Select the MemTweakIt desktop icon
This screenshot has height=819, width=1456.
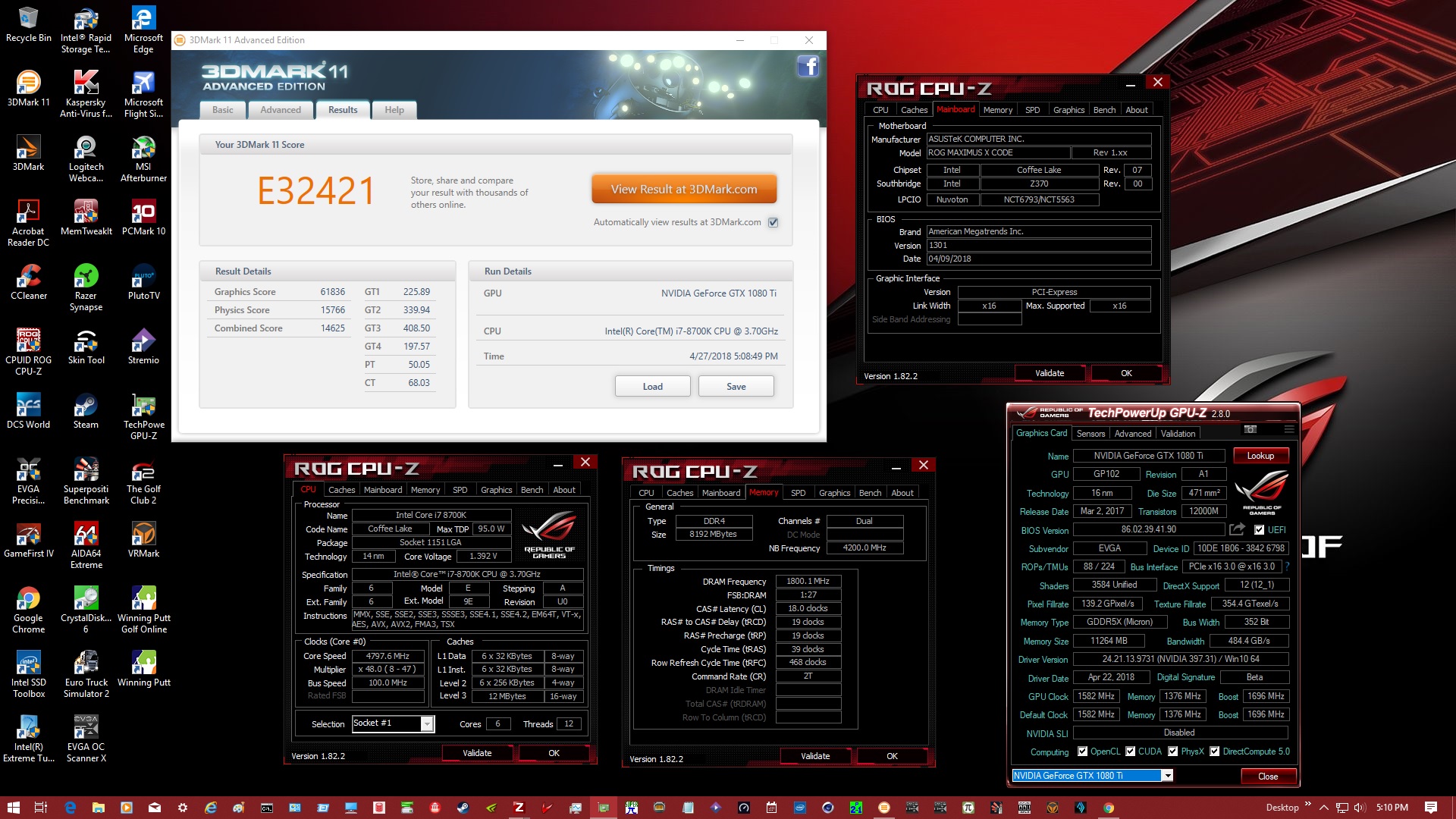(86, 218)
